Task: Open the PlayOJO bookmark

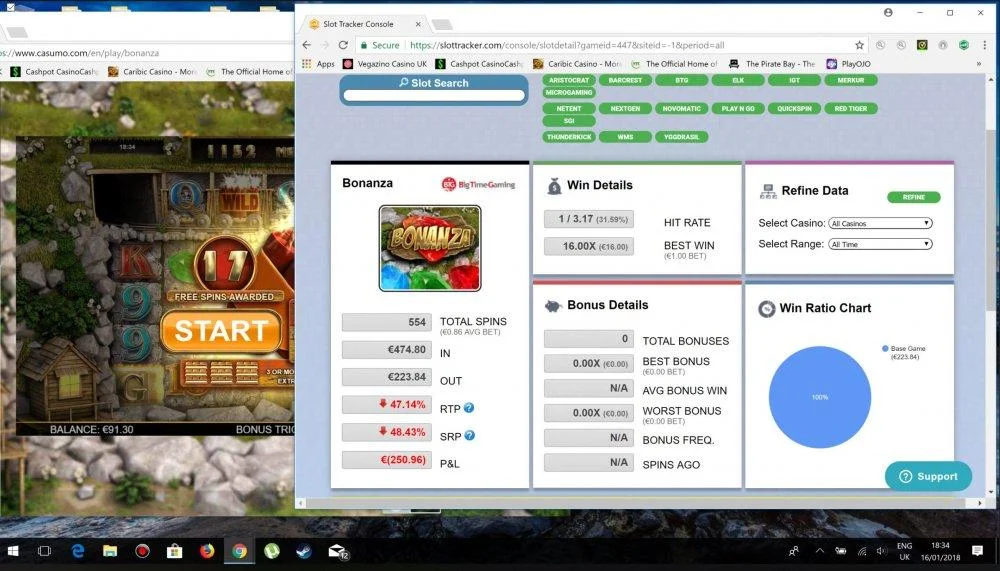Action: coord(848,64)
